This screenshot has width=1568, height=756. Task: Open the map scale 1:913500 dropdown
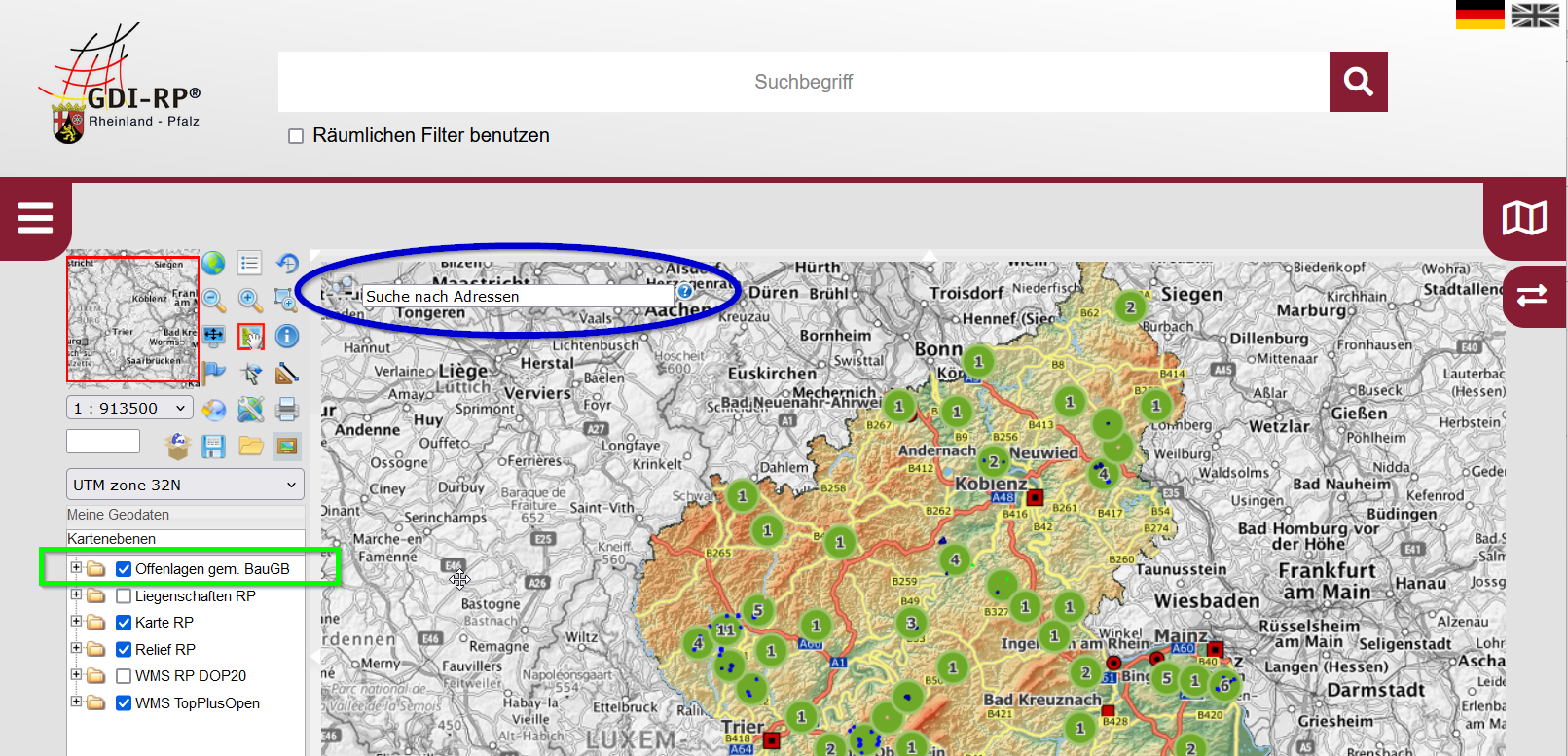point(129,409)
